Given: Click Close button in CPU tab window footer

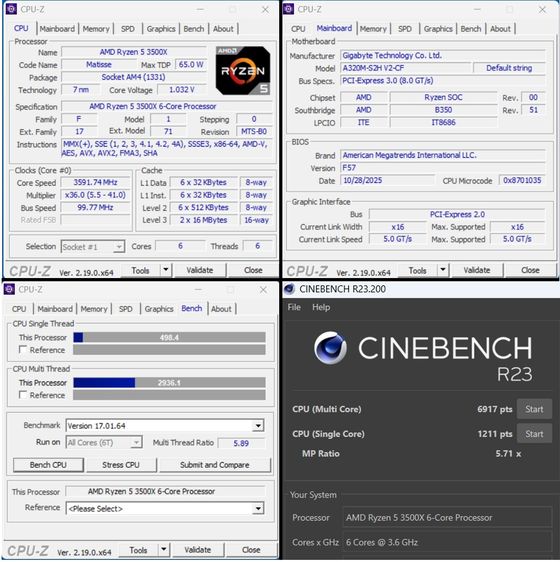Looking at the screenshot, I should [x=253, y=270].
